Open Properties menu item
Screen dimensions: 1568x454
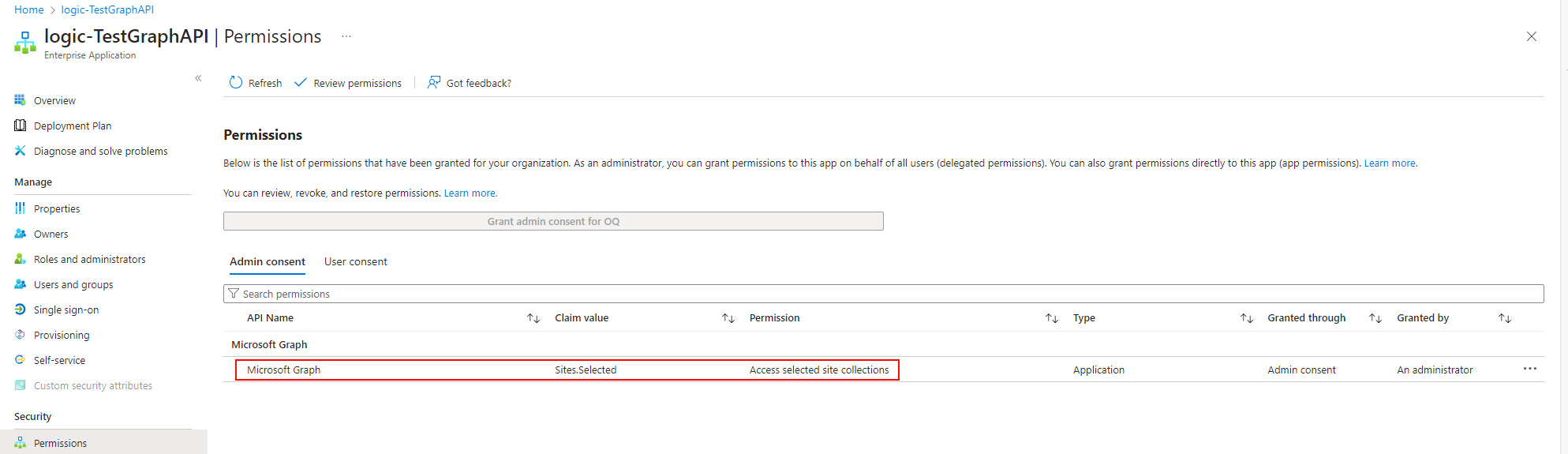(57, 208)
